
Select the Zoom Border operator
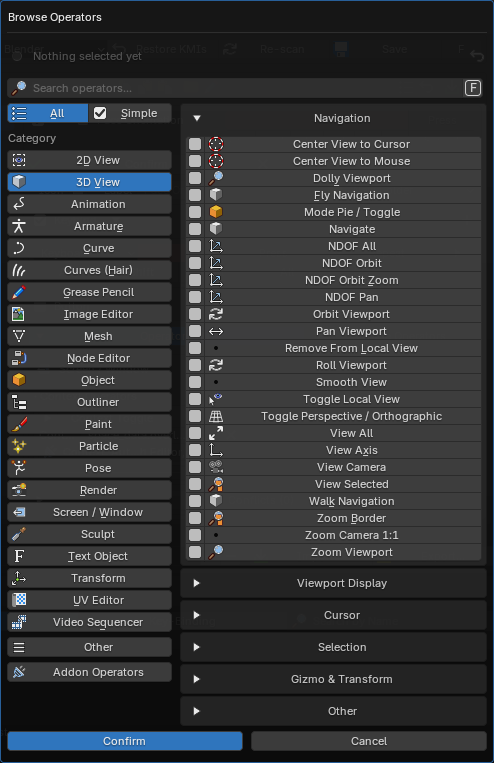(x=343, y=518)
